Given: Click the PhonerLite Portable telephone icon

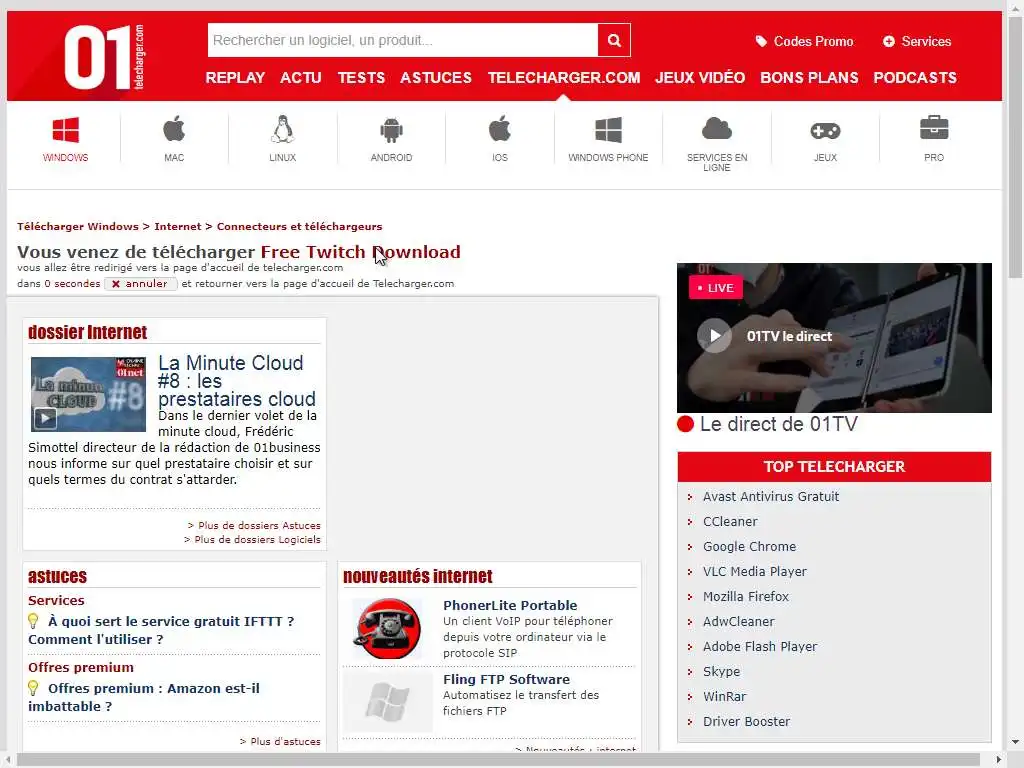Looking at the screenshot, I should tap(387, 628).
